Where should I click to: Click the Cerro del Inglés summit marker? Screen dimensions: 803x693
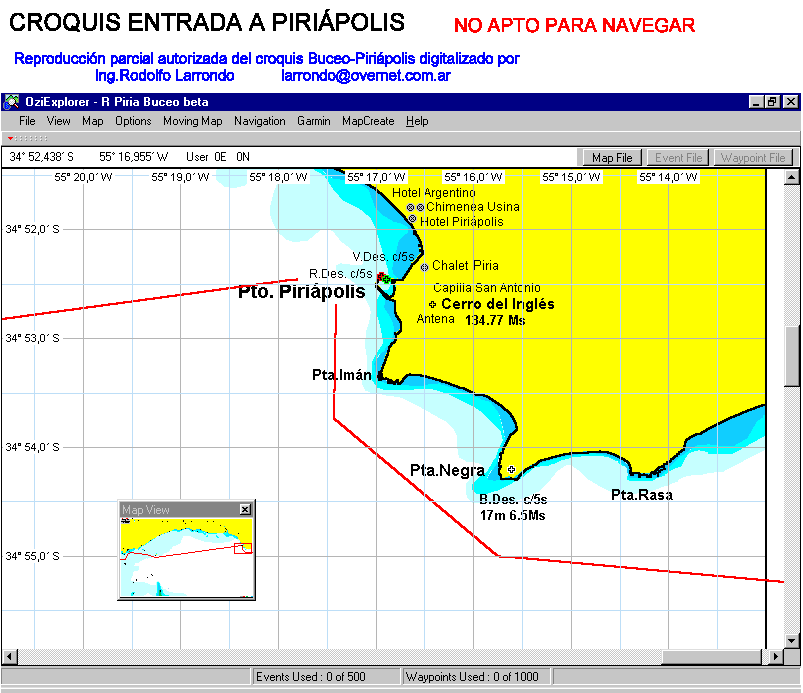click(432, 304)
